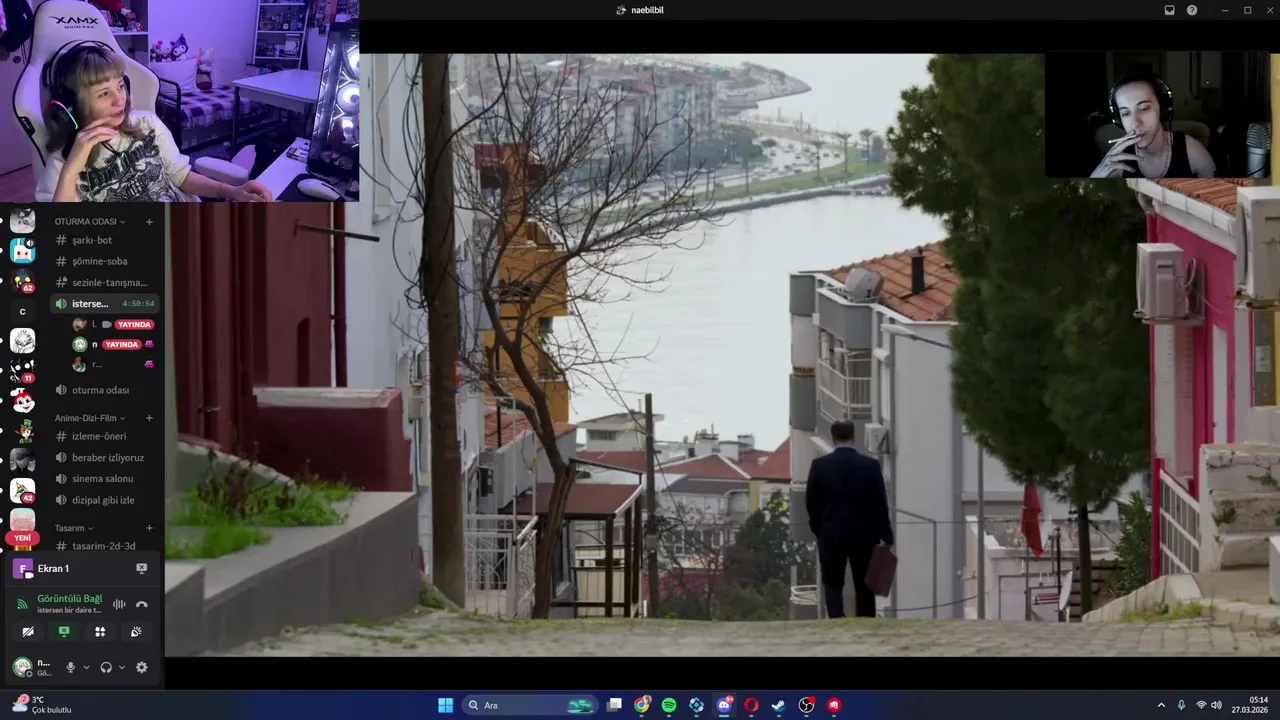Click the YENİ unread mentions pill

pos(22,538)
